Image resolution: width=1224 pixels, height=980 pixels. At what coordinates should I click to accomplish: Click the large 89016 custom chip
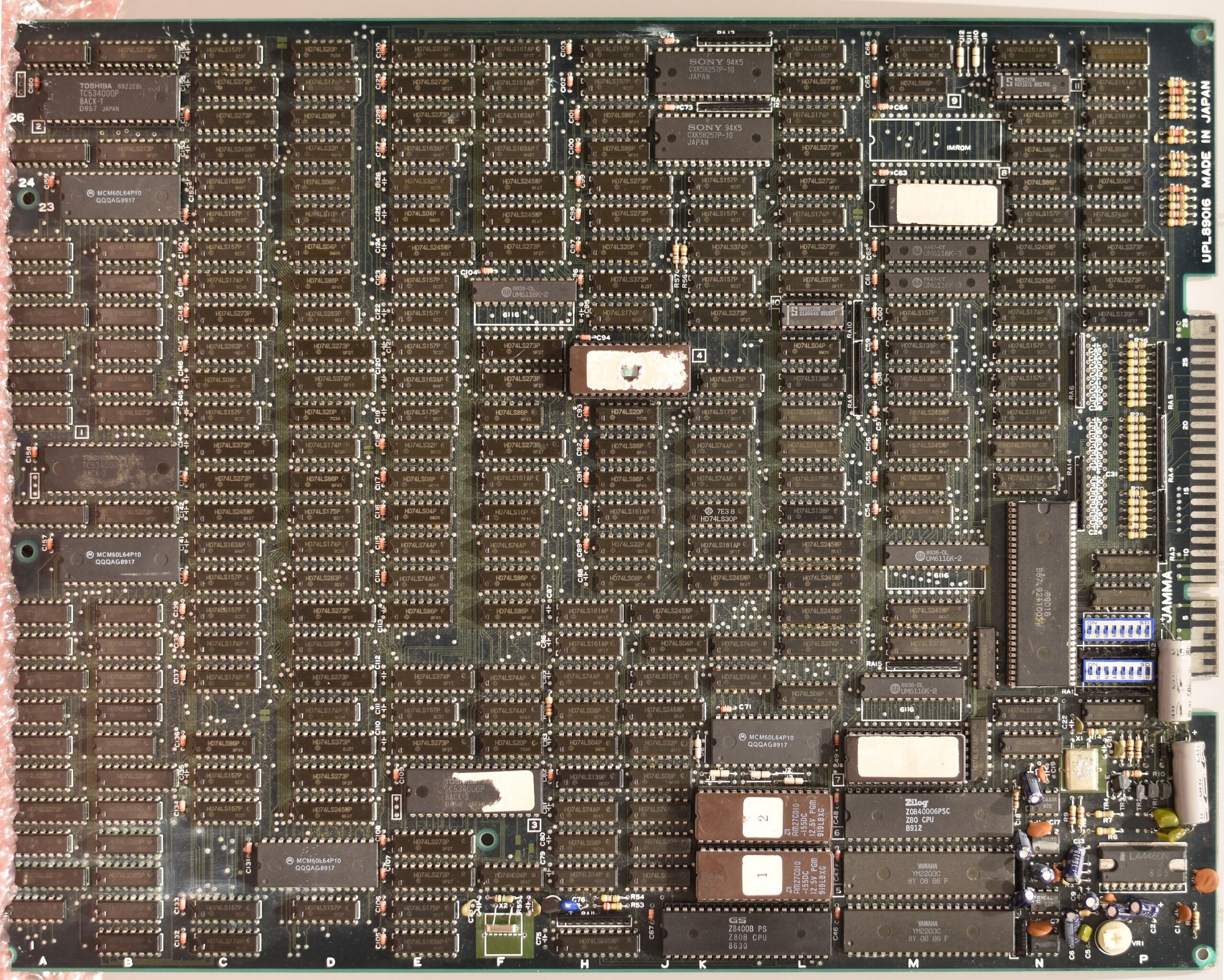(1044, 593)
